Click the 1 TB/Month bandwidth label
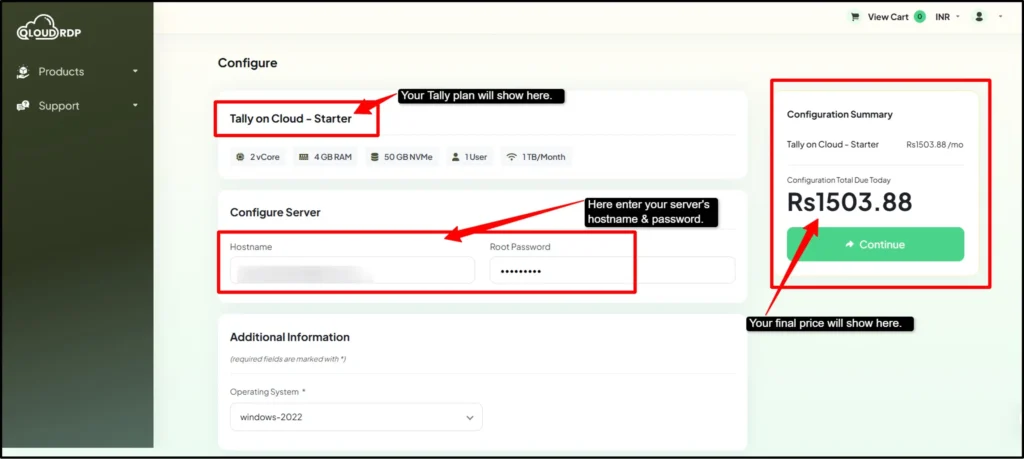The image size is (1024, 459). click(543, 157)
